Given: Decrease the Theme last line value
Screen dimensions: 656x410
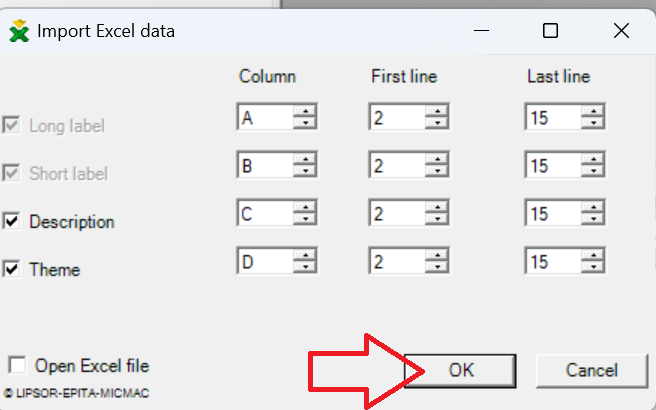Looking at the screenshot, I should [x=593, y=266].
